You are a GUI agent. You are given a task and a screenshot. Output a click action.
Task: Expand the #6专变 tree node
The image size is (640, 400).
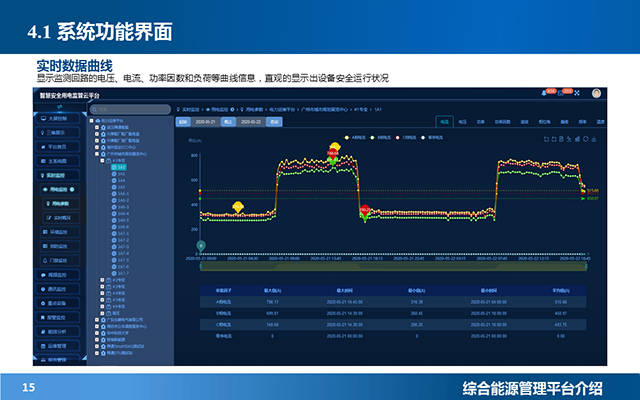[102, 307]
